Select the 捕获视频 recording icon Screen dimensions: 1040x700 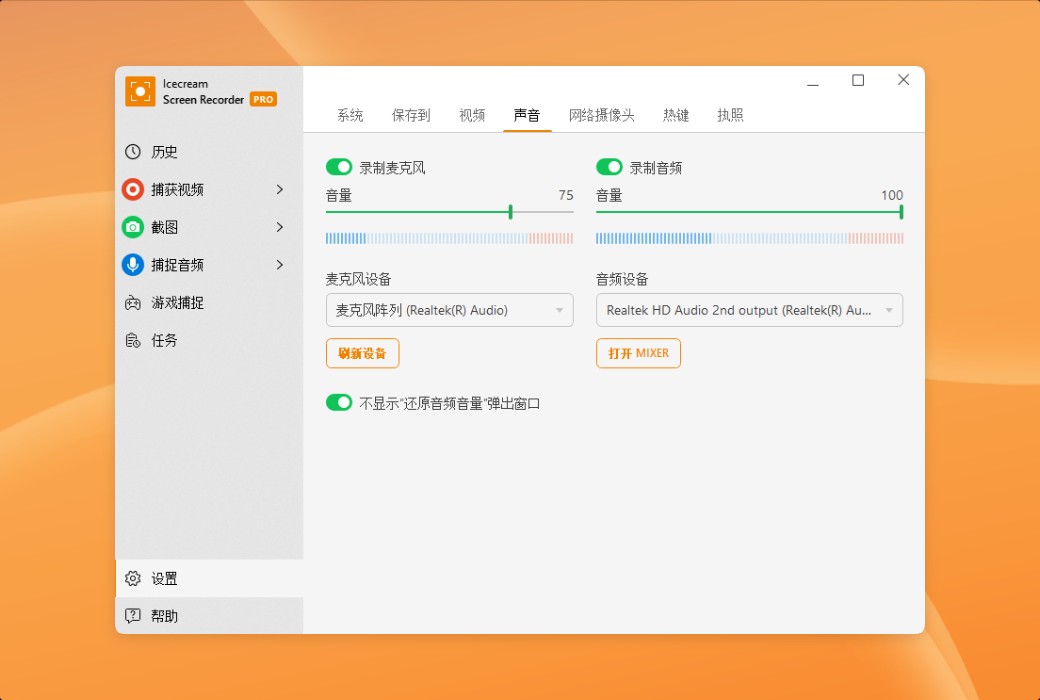point(133,189)
